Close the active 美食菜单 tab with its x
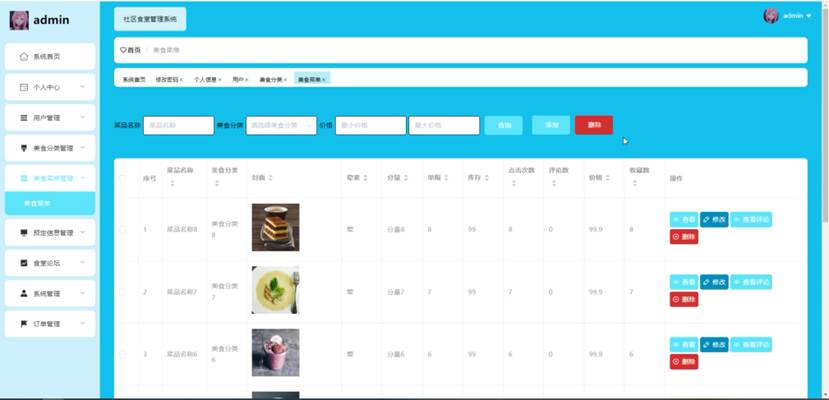Image resolution: width=829 pixels, height=400 pixels. [x=324, y=80]
